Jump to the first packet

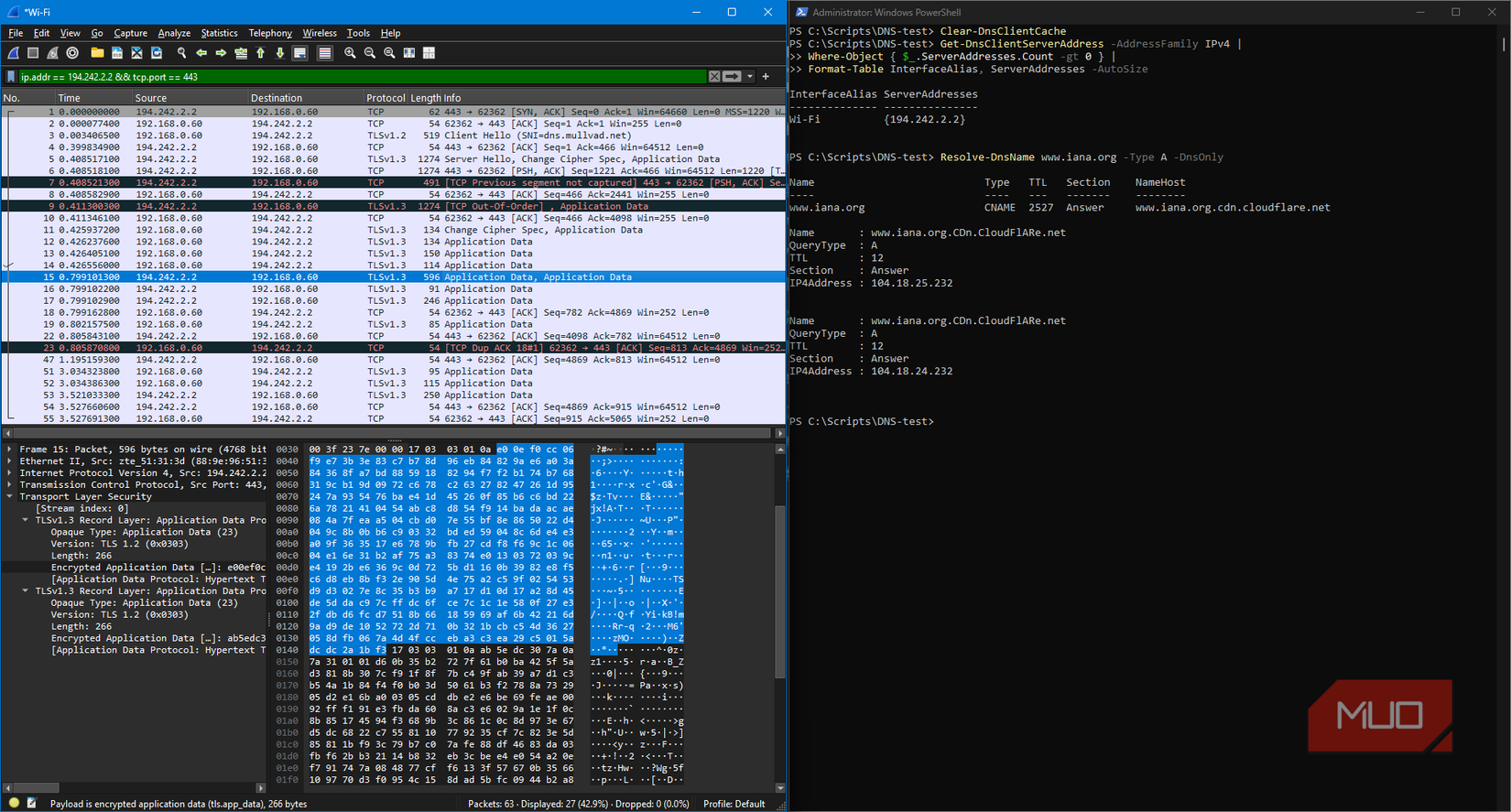[260, 53]
